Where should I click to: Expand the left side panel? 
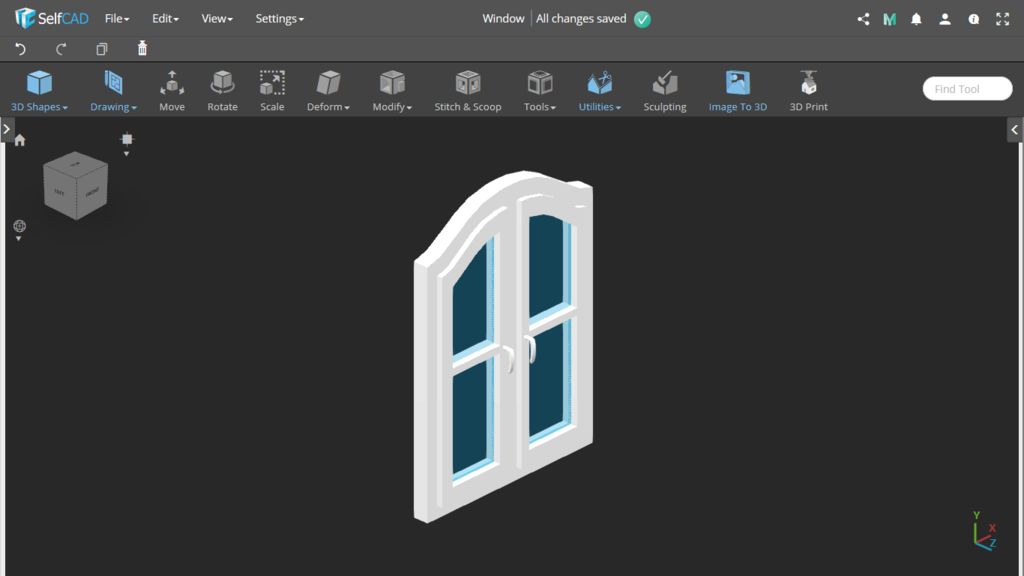[x=6, y=129]
